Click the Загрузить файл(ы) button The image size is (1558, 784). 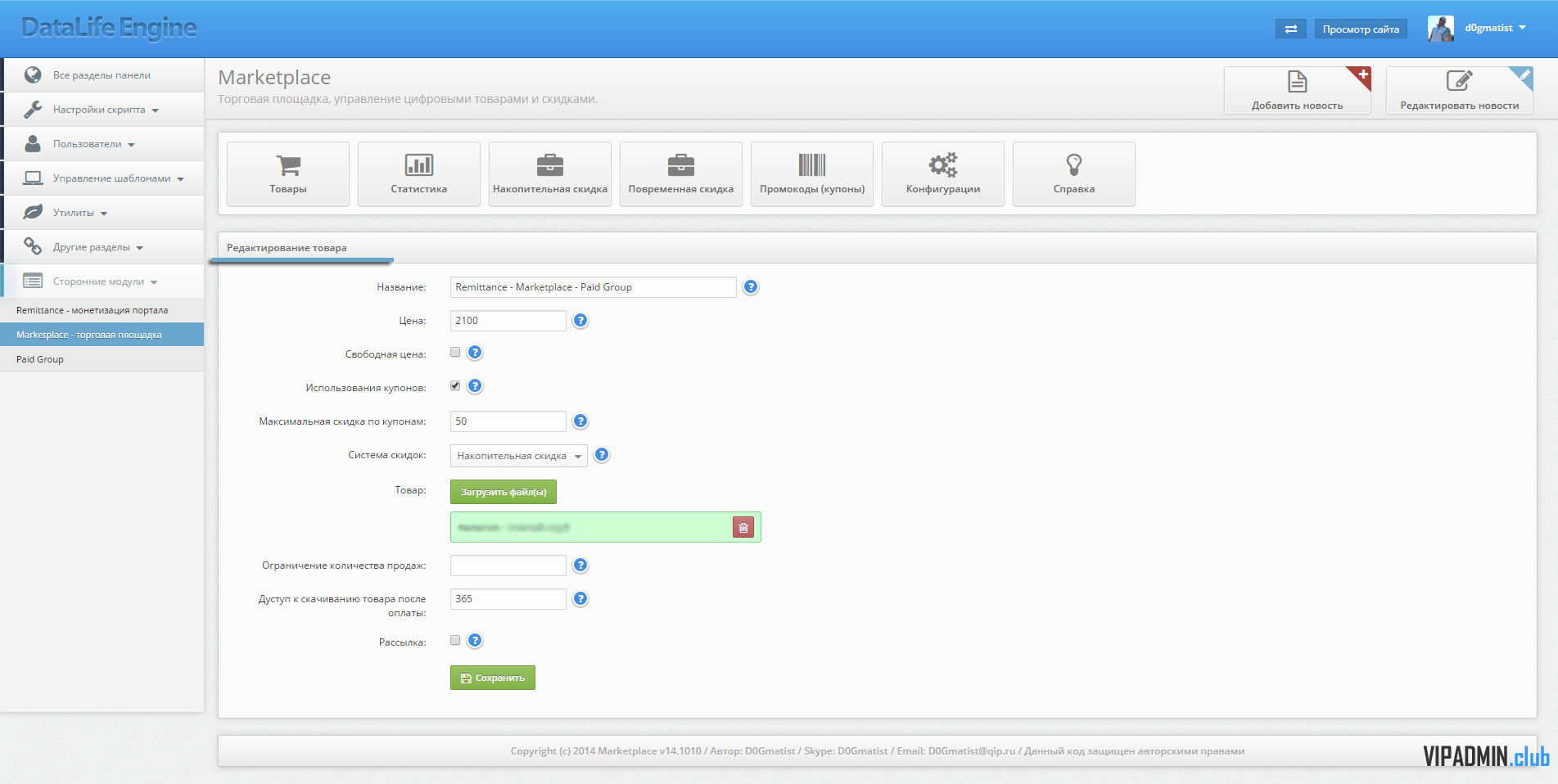pos(504,492)
